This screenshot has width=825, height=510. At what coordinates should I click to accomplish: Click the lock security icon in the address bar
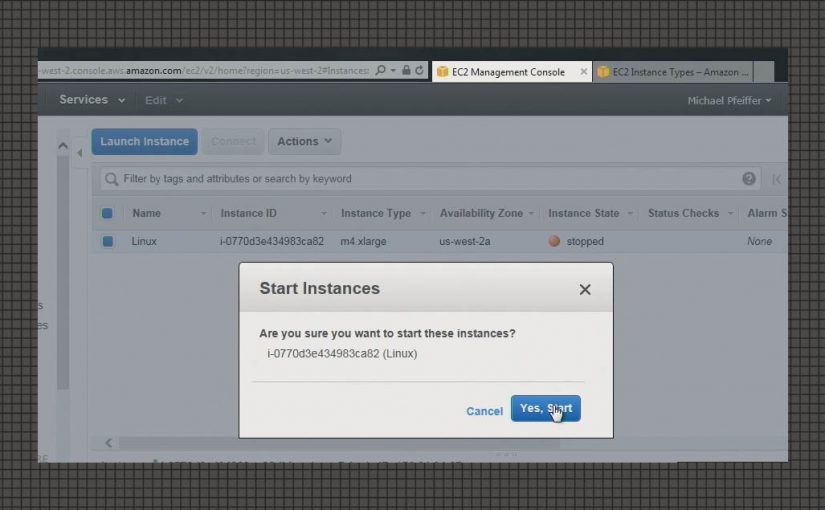tap(406, 70)
